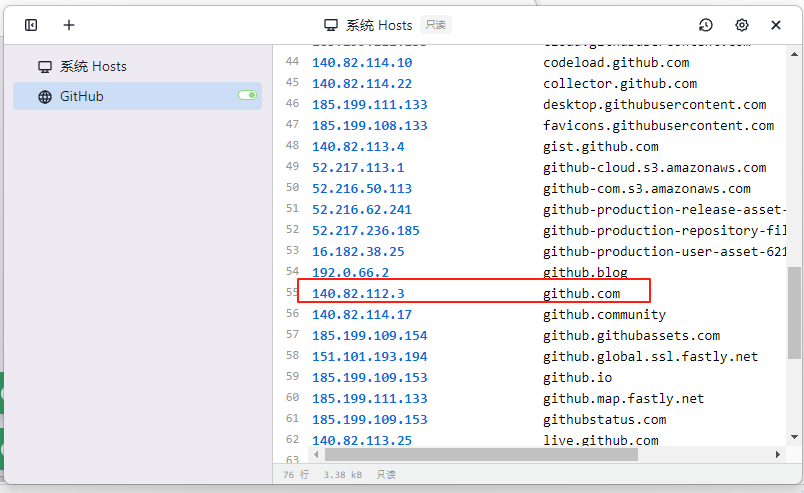Add a new hosts entry with plus icon
The width and height of the screenshot is (804, 493).
(69, 25)
